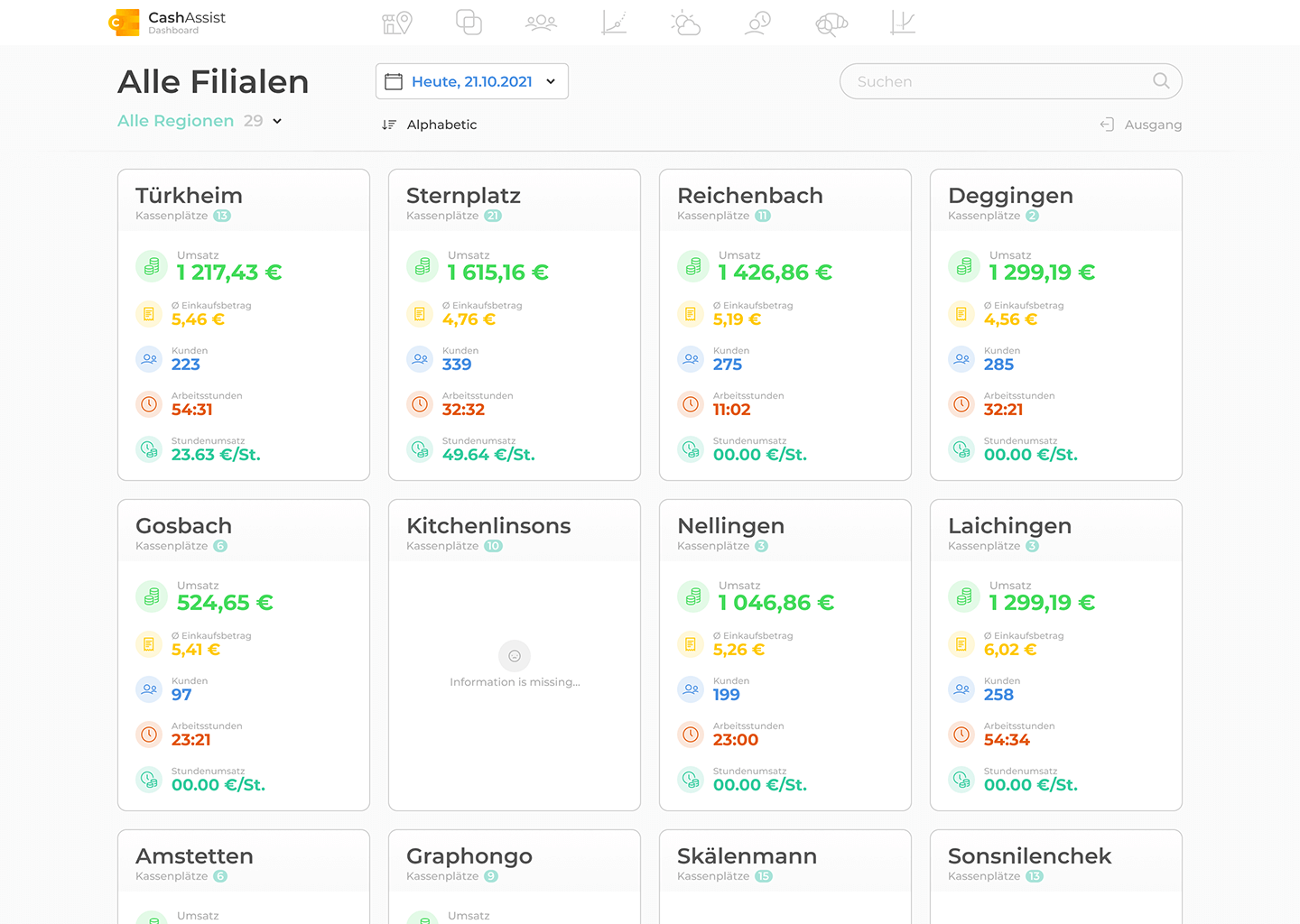Open the Nellingen branch card title
Screen dimensions: 1300x924
pos(730,527)
